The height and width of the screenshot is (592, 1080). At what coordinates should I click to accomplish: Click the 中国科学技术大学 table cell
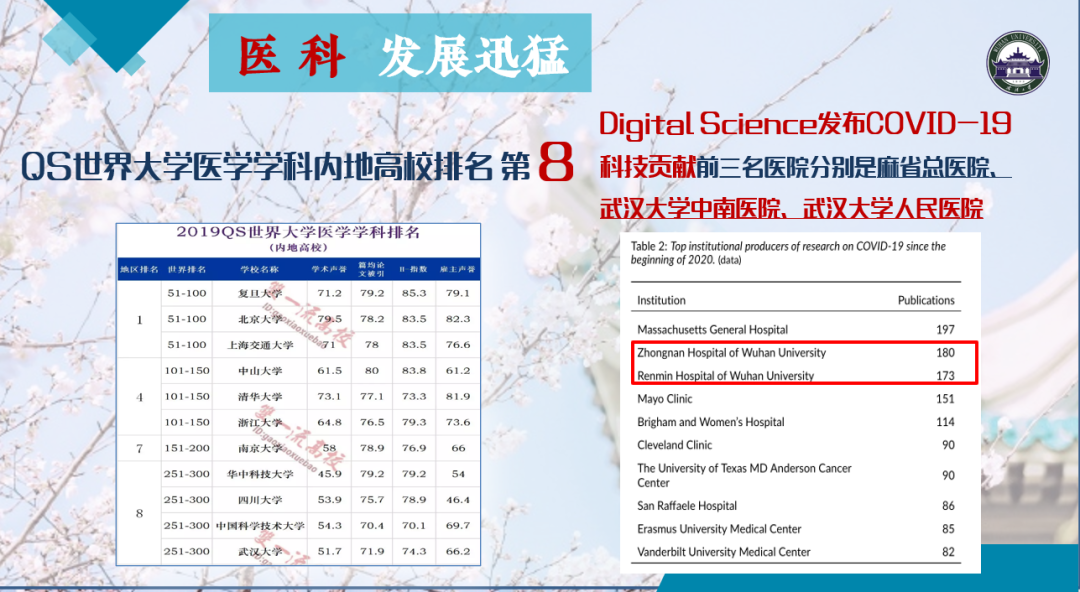pyautogui.click(x=260, y=526)
